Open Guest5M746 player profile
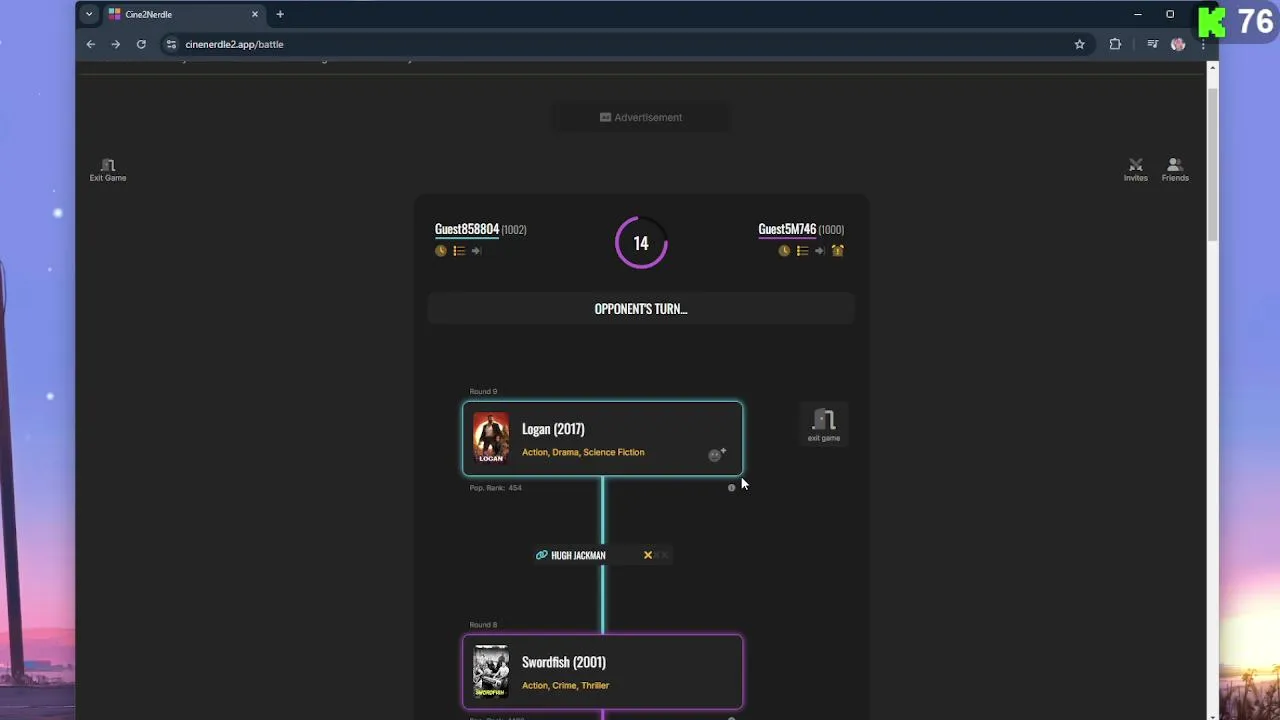 [787, 229]
